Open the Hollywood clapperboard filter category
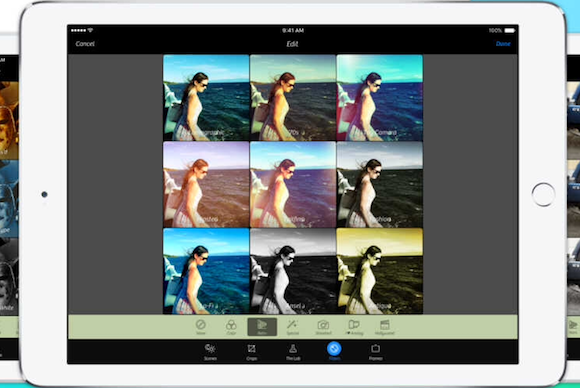 [385, 327]
